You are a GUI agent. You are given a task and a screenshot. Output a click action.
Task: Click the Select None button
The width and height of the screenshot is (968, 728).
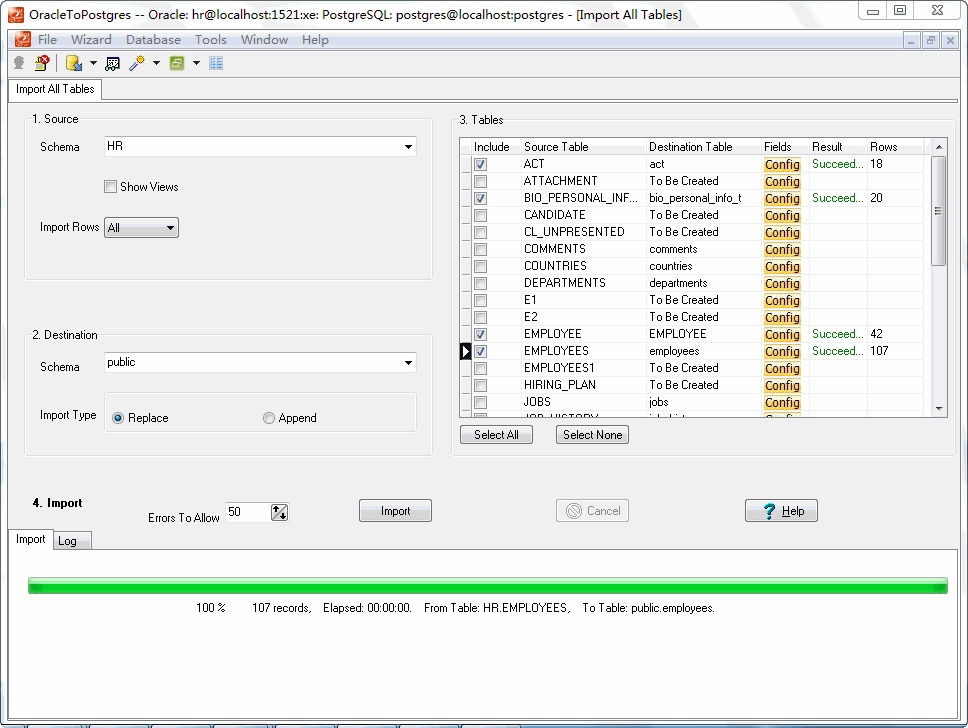[592, 435]
